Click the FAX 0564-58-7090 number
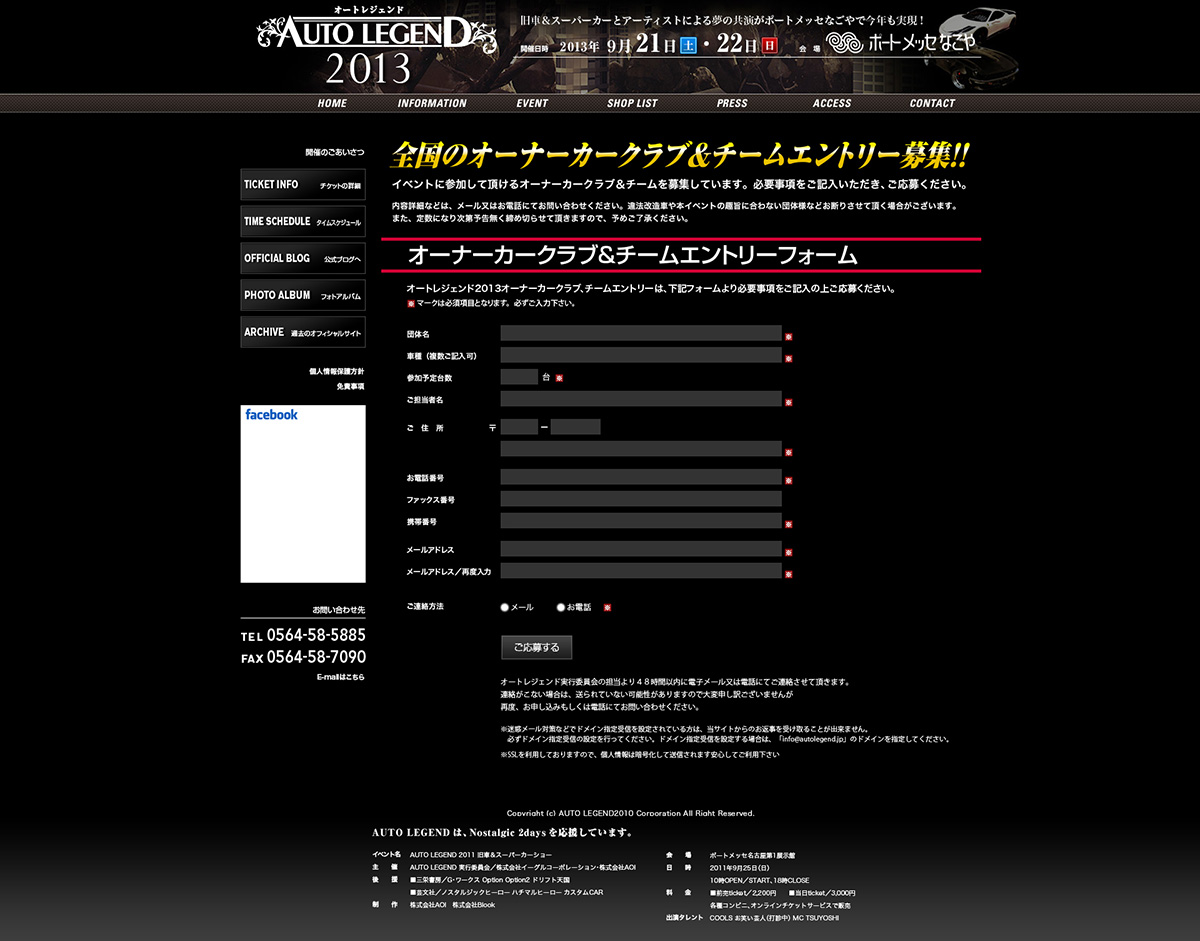1200x941 pixels. pyautogui.click(x=303, y=657)
